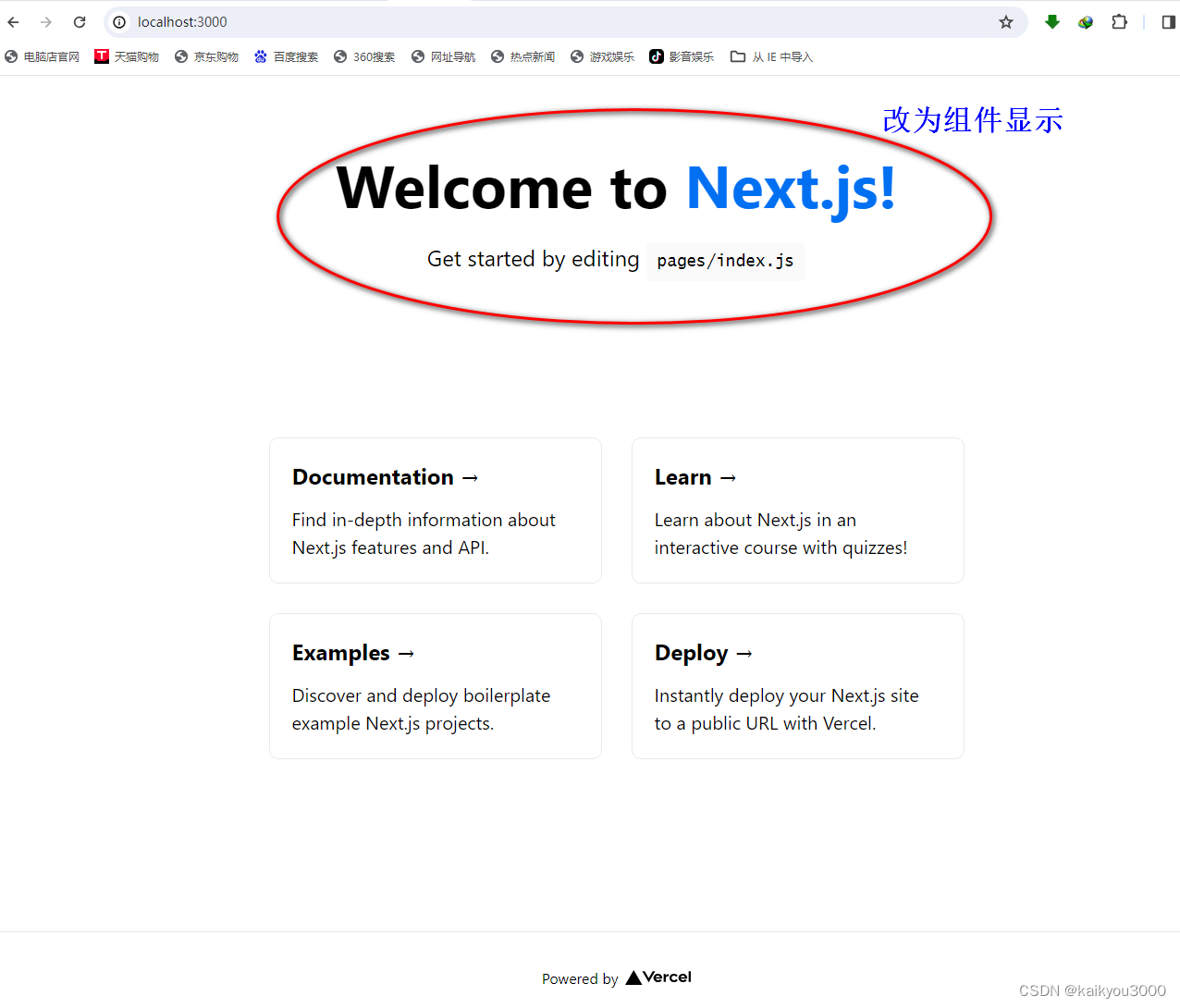Click the blue Next.js! link in heading
The height and width of the screenshot is (1008, 1180).
[791, 189]
